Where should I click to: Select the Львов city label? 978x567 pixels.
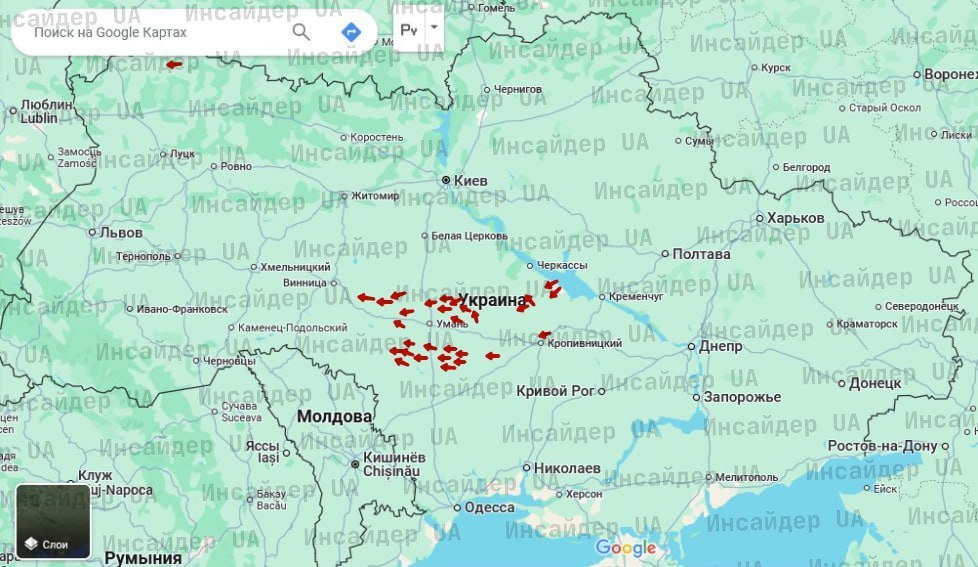(121, 232)
